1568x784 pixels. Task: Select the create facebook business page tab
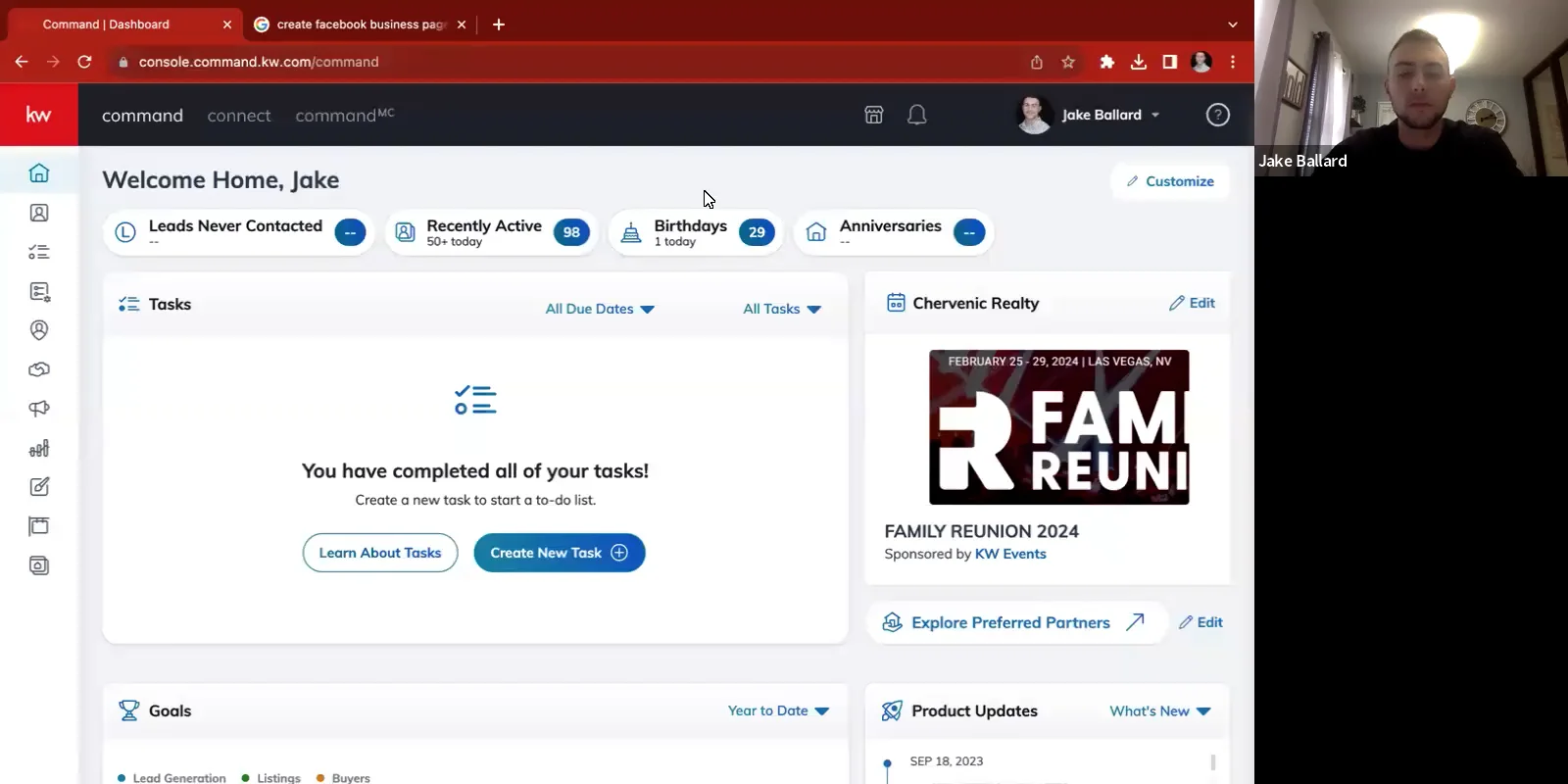359,24
